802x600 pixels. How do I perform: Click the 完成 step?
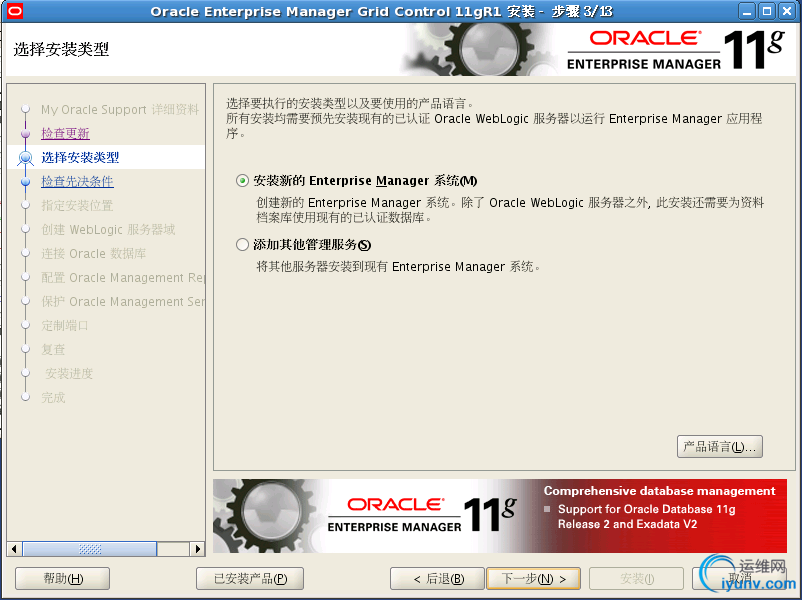[x=53, y=397]
